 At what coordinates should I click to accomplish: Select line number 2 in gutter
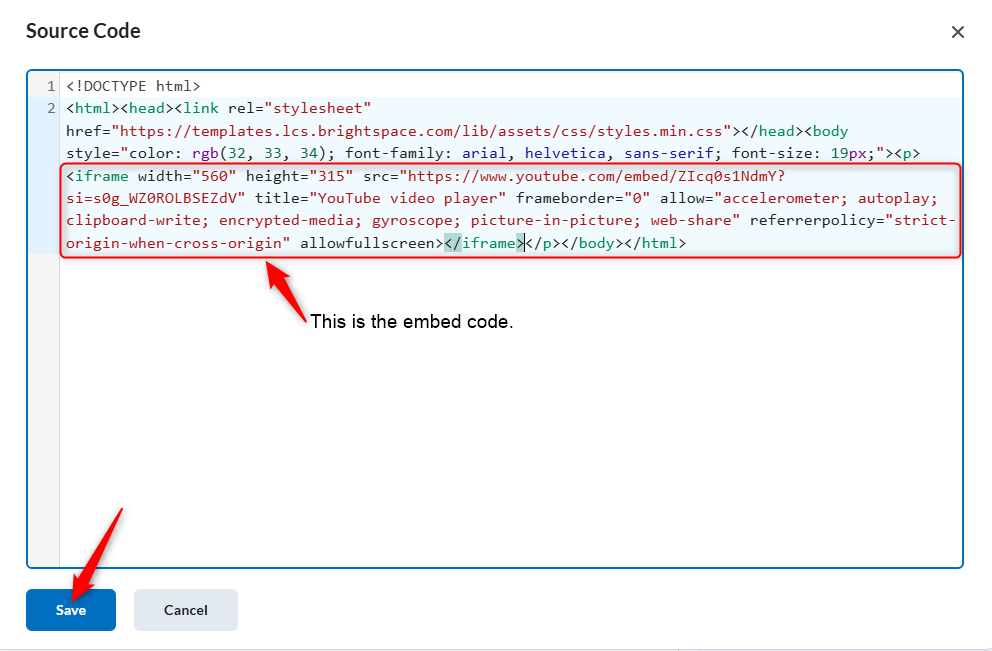tap(51, 108)
